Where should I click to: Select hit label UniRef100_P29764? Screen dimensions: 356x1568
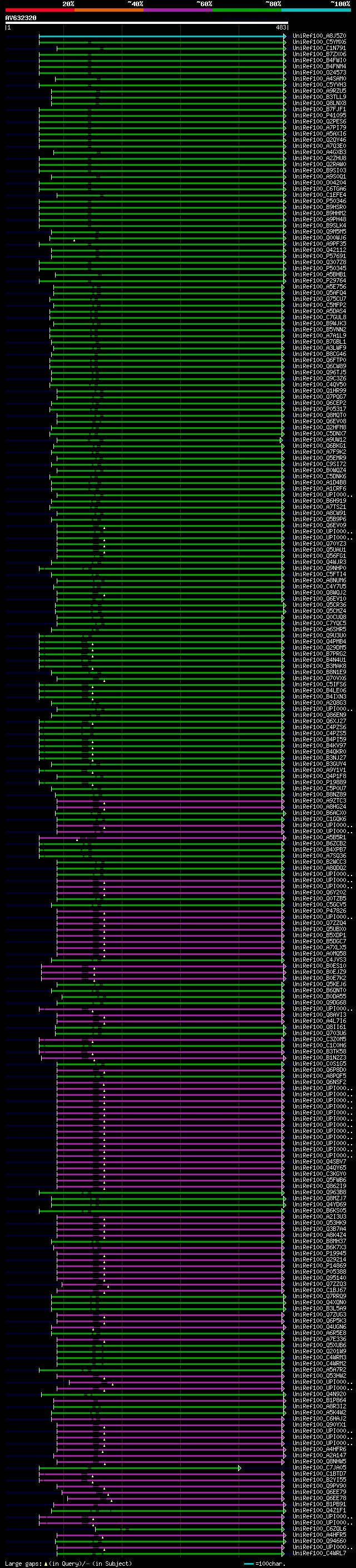tap(319, 280)
